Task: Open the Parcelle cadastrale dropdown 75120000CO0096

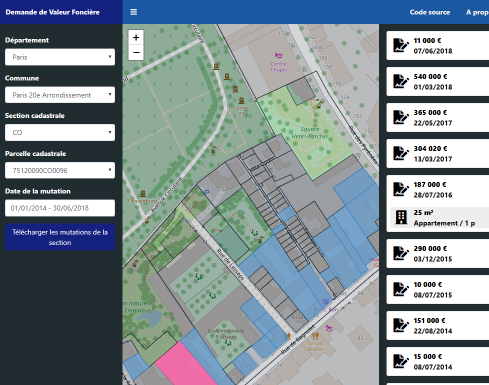Action: coord(60,170)
